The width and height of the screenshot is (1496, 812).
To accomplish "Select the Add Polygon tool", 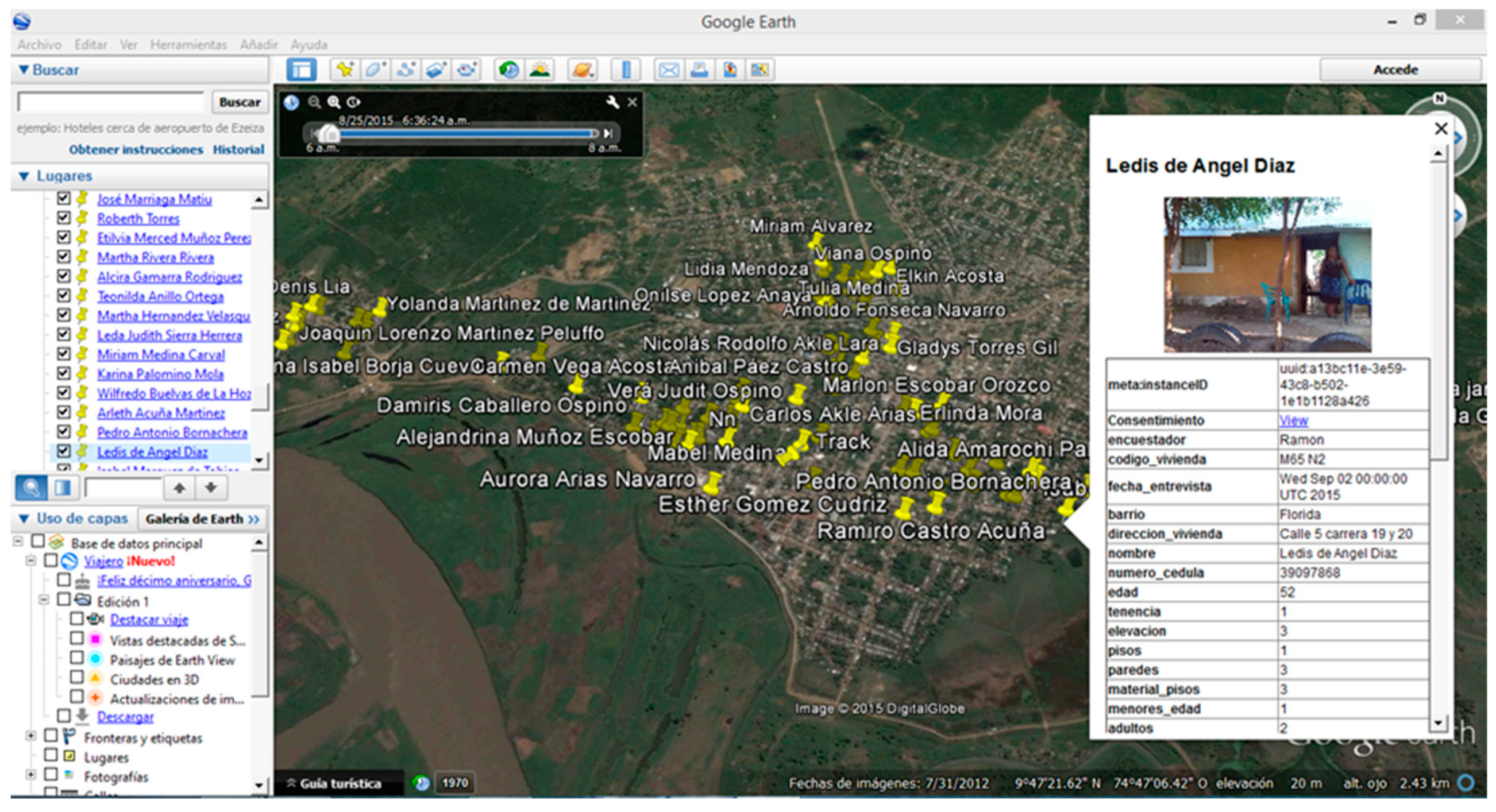I will coord(375,70).
